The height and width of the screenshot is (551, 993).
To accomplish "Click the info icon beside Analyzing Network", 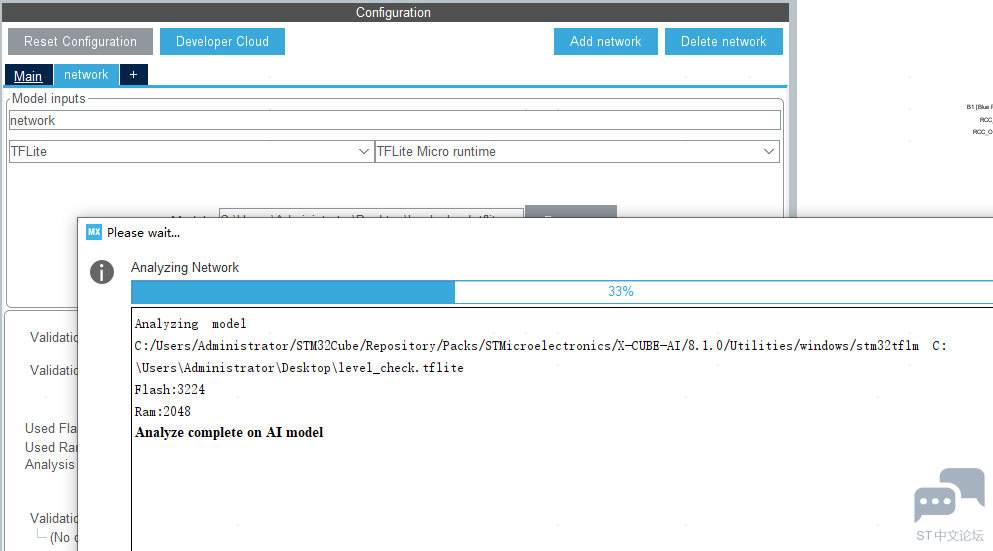I will pos(101,272).
